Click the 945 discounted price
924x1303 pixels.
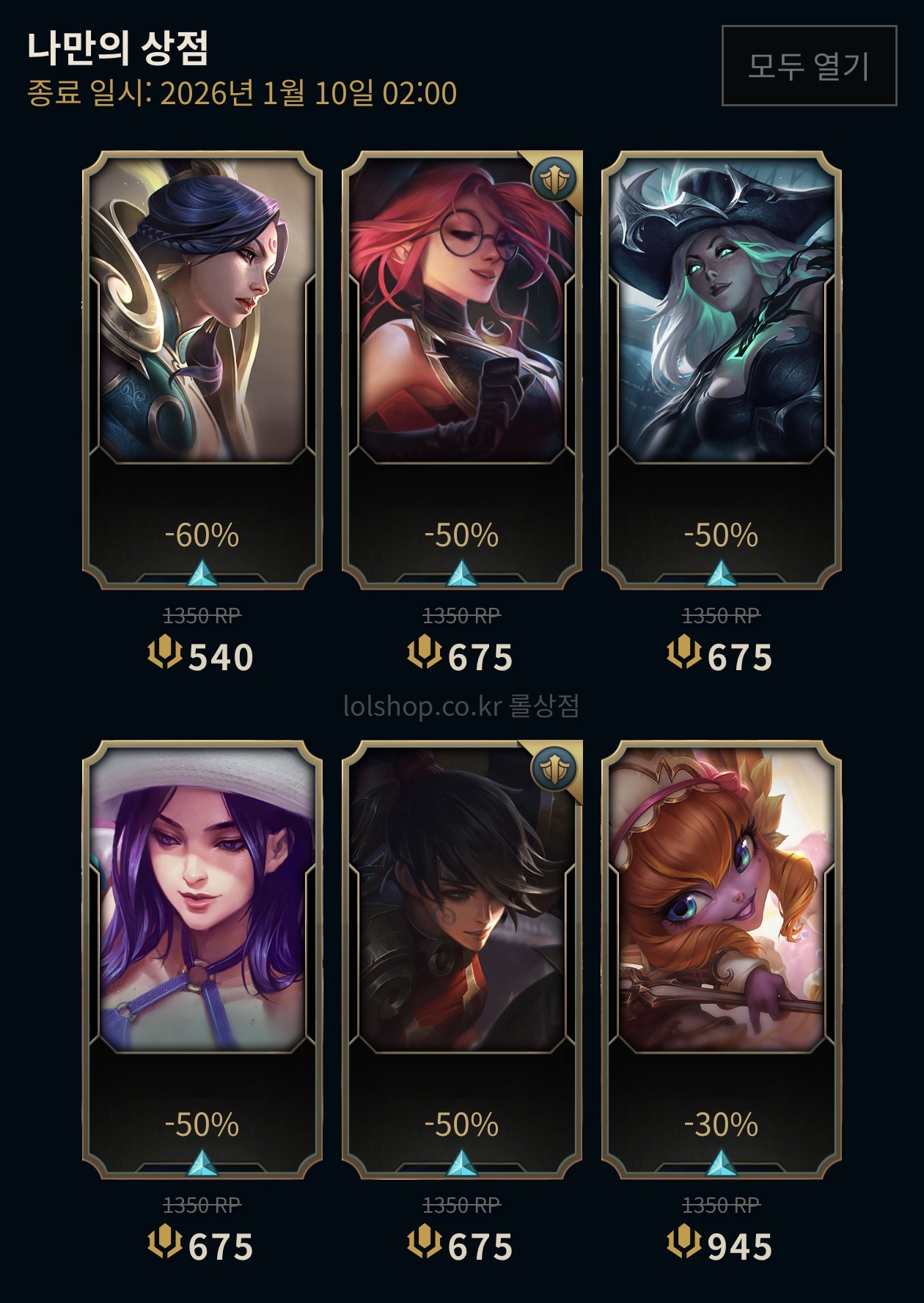click(740, 1247)
